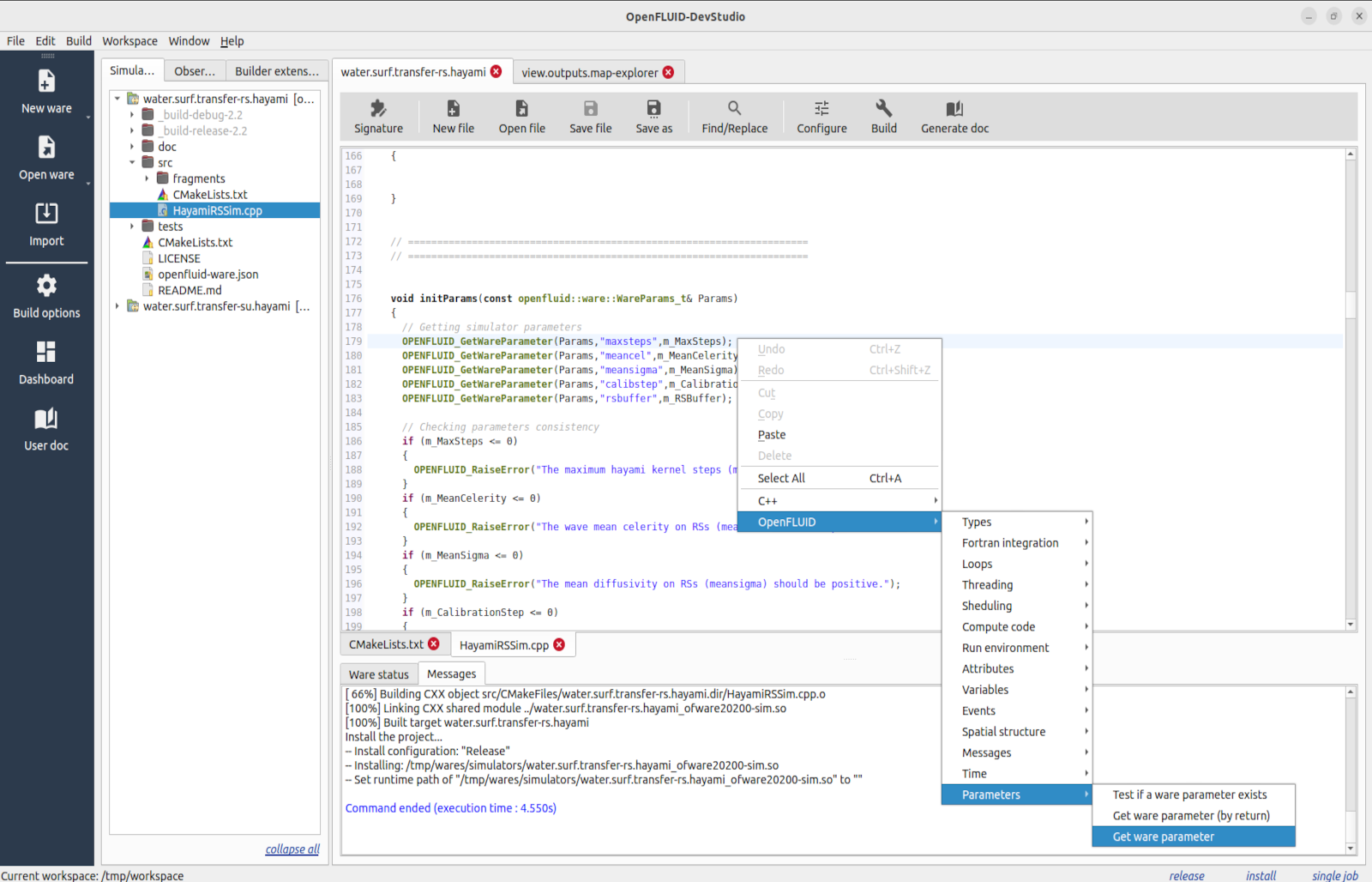Select openfluid-ware.json file
The image size is (1372, 882).
208,275
